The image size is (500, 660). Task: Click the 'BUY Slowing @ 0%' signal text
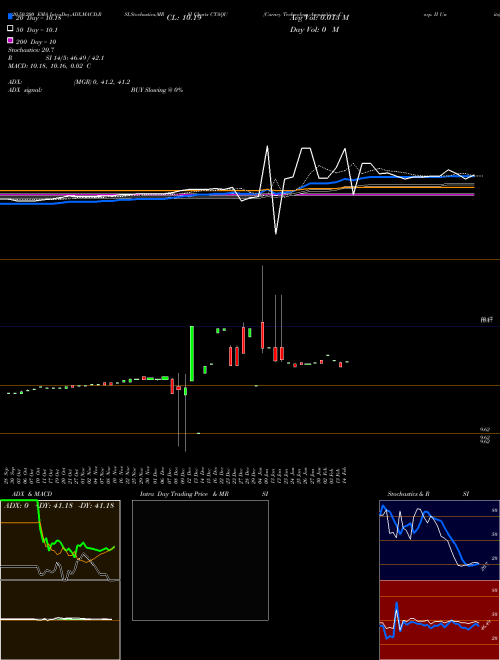click(x=157, y=90)
